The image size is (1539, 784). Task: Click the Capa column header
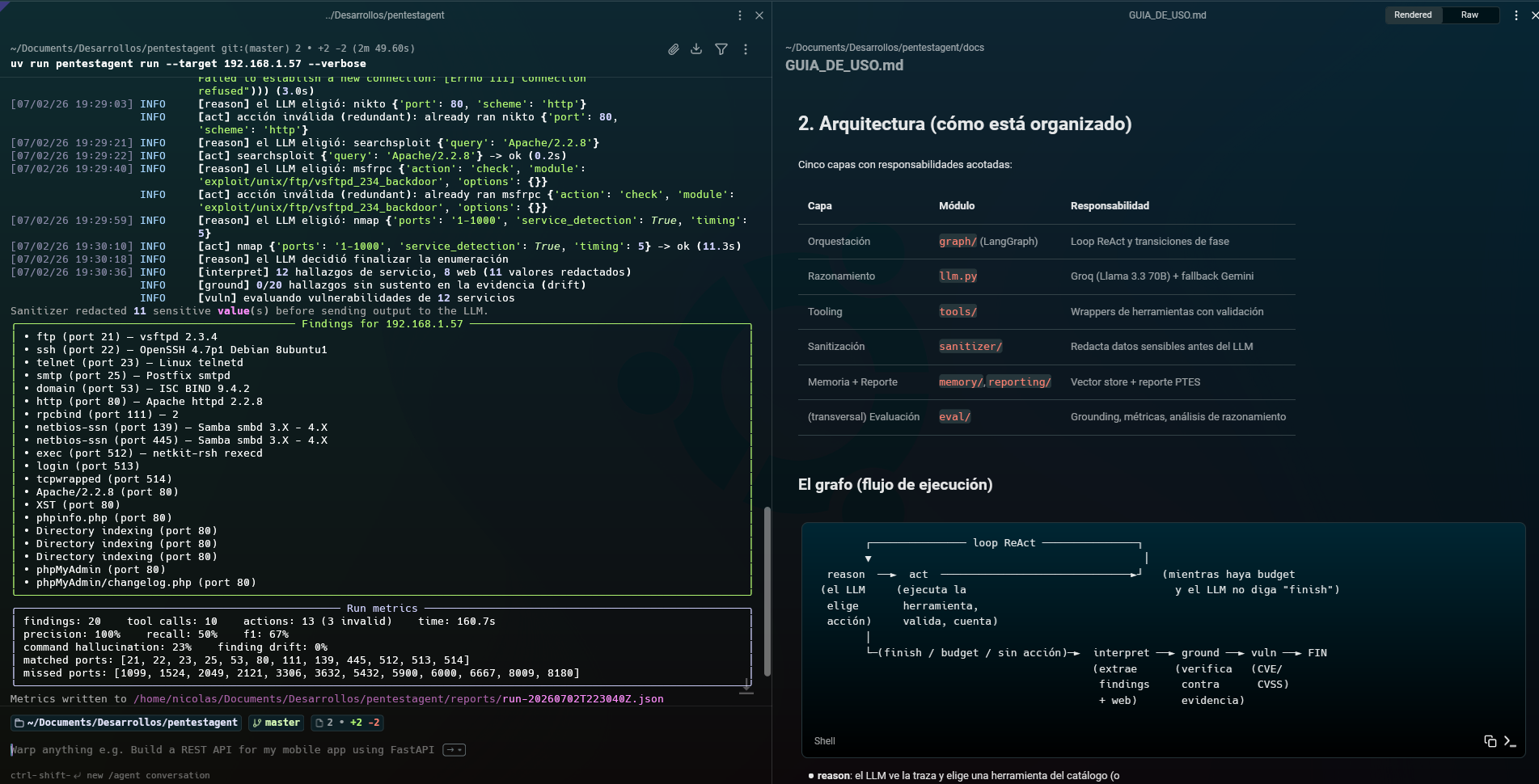point(819,206)
